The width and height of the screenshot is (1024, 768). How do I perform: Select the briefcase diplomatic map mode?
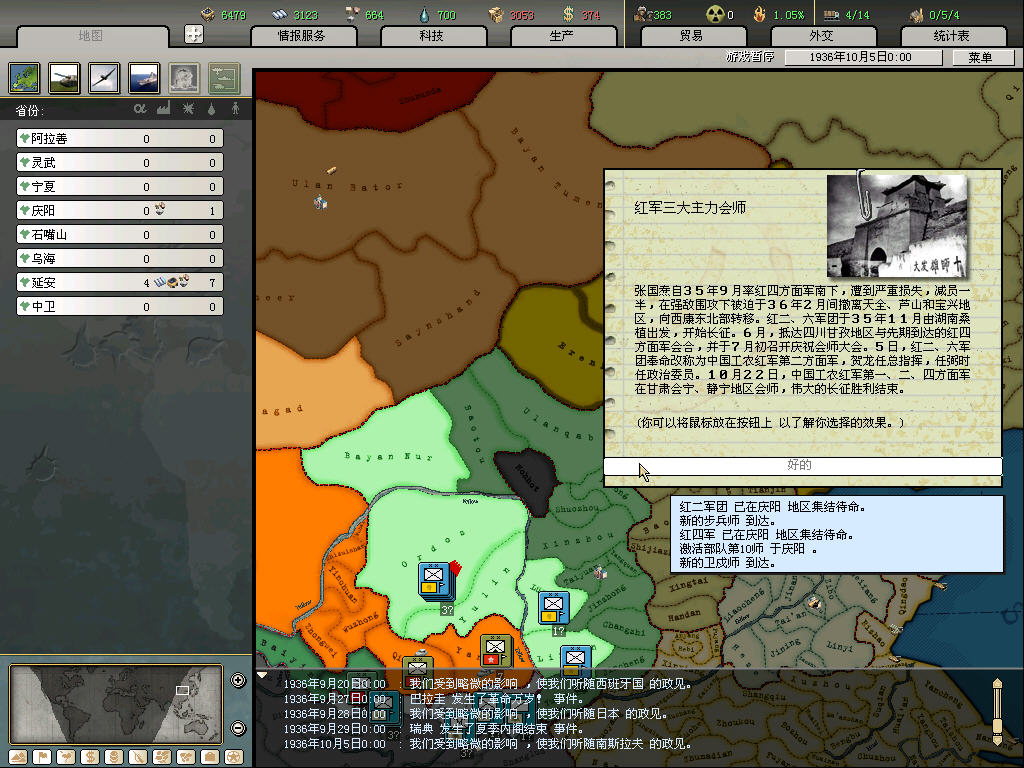210,757
